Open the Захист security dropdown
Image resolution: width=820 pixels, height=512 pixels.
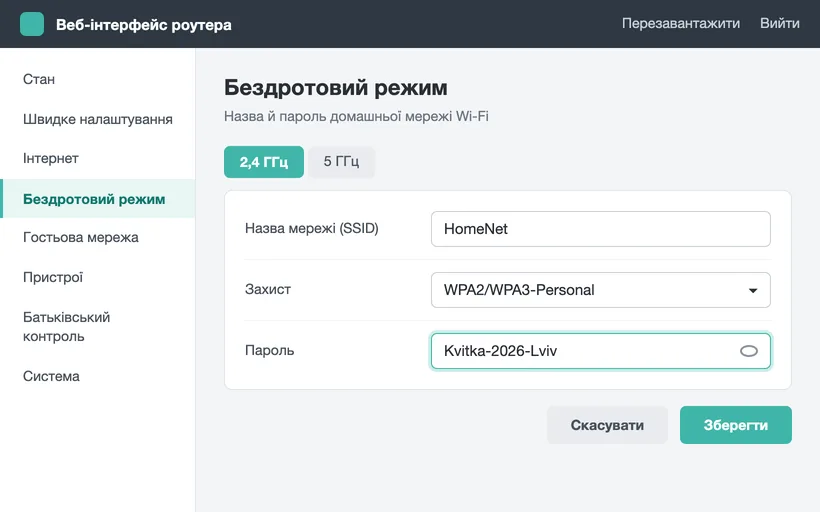coord(600,290)
